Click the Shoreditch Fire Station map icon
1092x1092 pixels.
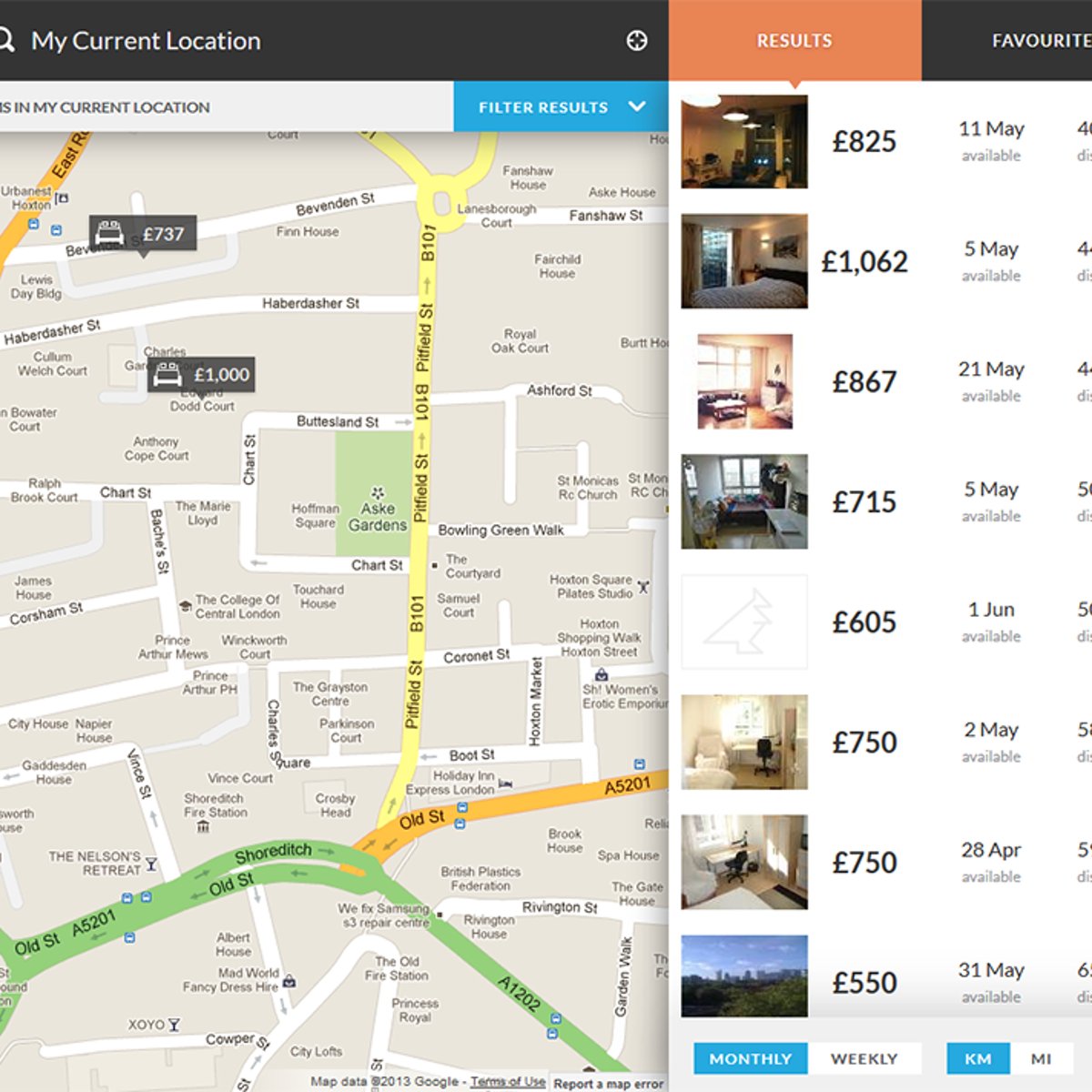[203, 827]
